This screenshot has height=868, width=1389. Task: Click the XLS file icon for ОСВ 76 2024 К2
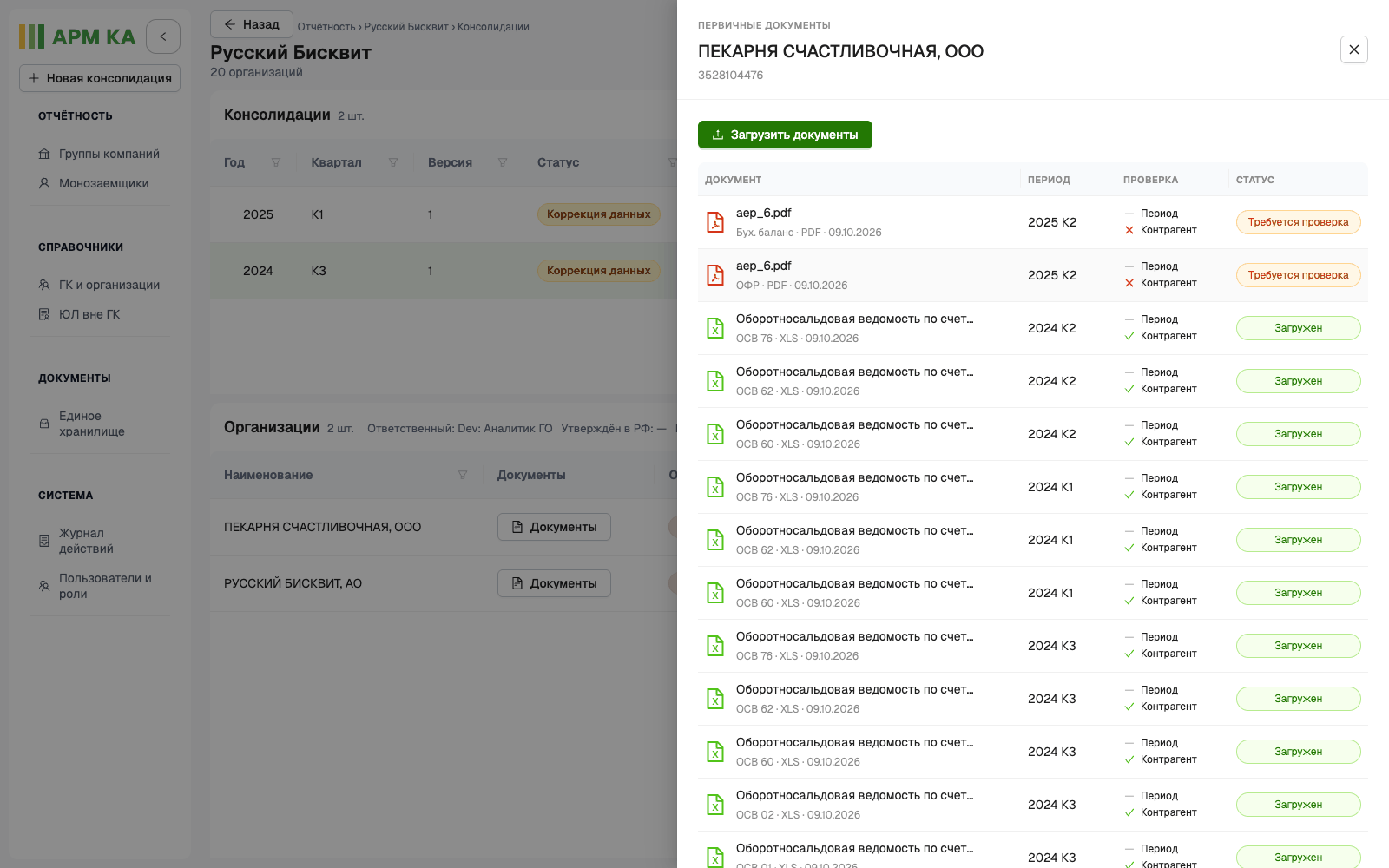tap(715, 328)
